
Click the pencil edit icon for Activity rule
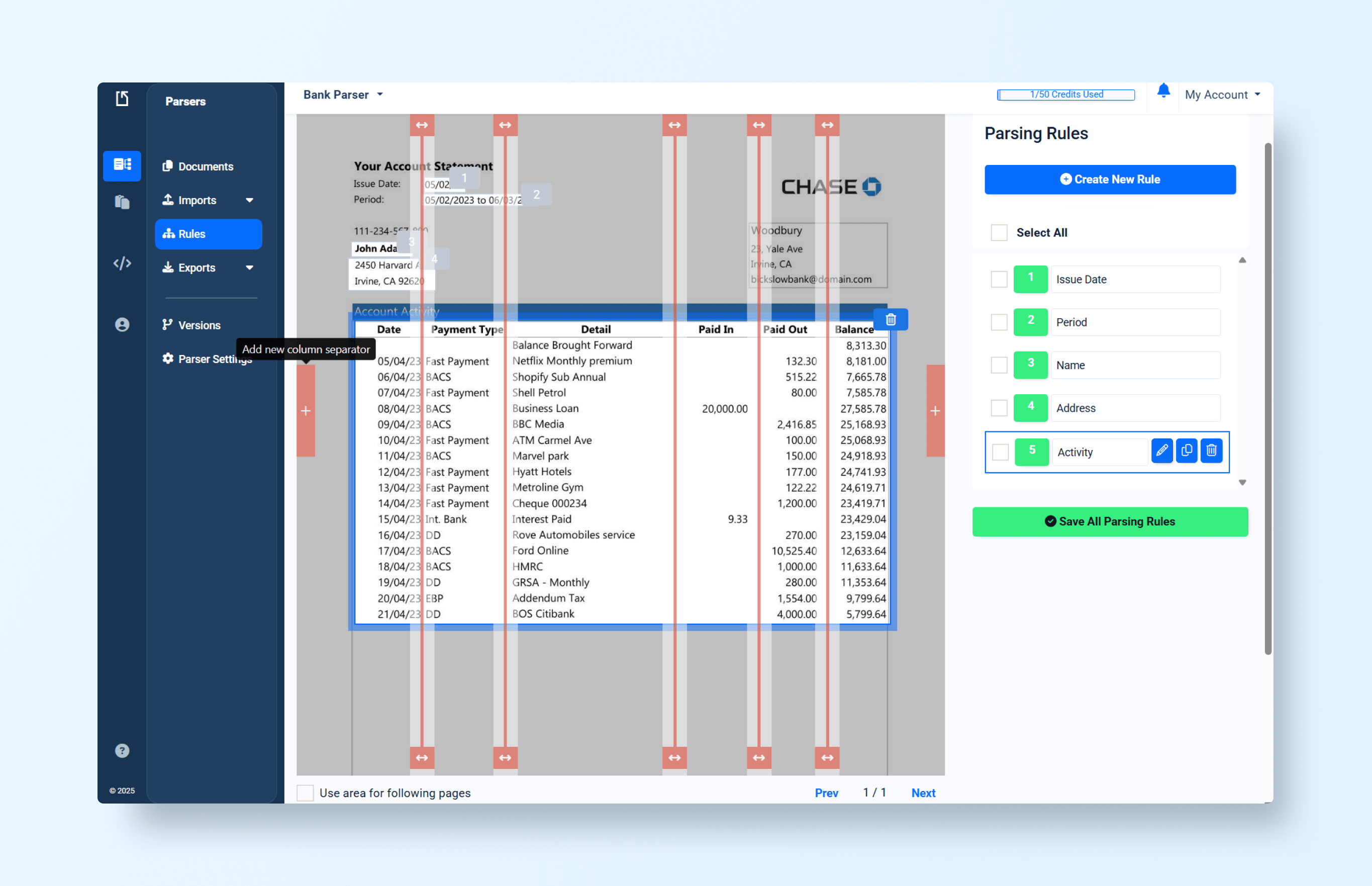click(x=1161, y=451)
